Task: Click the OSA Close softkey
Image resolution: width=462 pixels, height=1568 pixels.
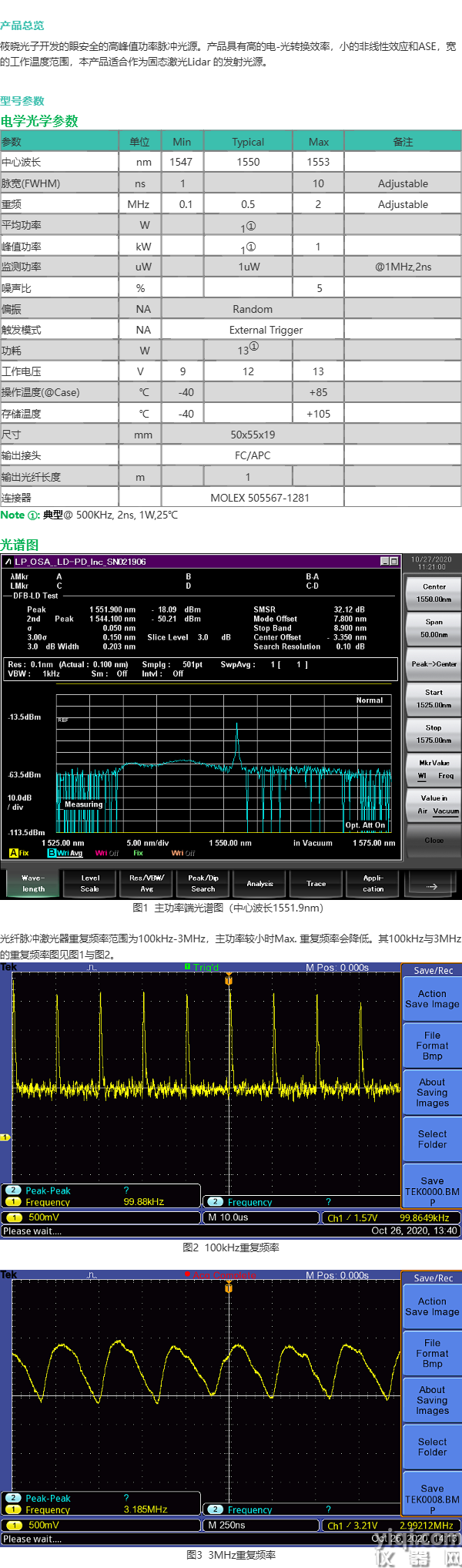Action: [434, 840]
